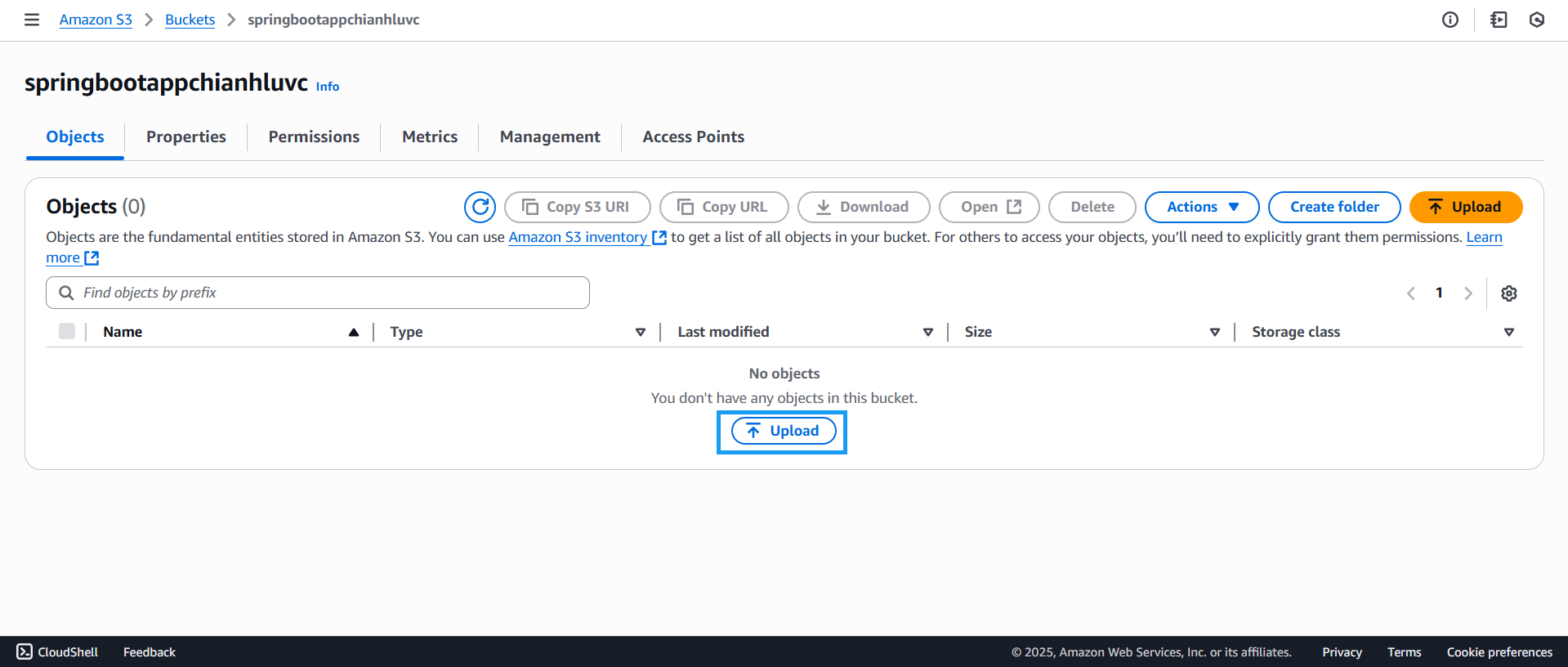This screenshot has width=1568, height=667.
Task: Click the Open button
Action: pyautogui.click(x=989, y=207)
